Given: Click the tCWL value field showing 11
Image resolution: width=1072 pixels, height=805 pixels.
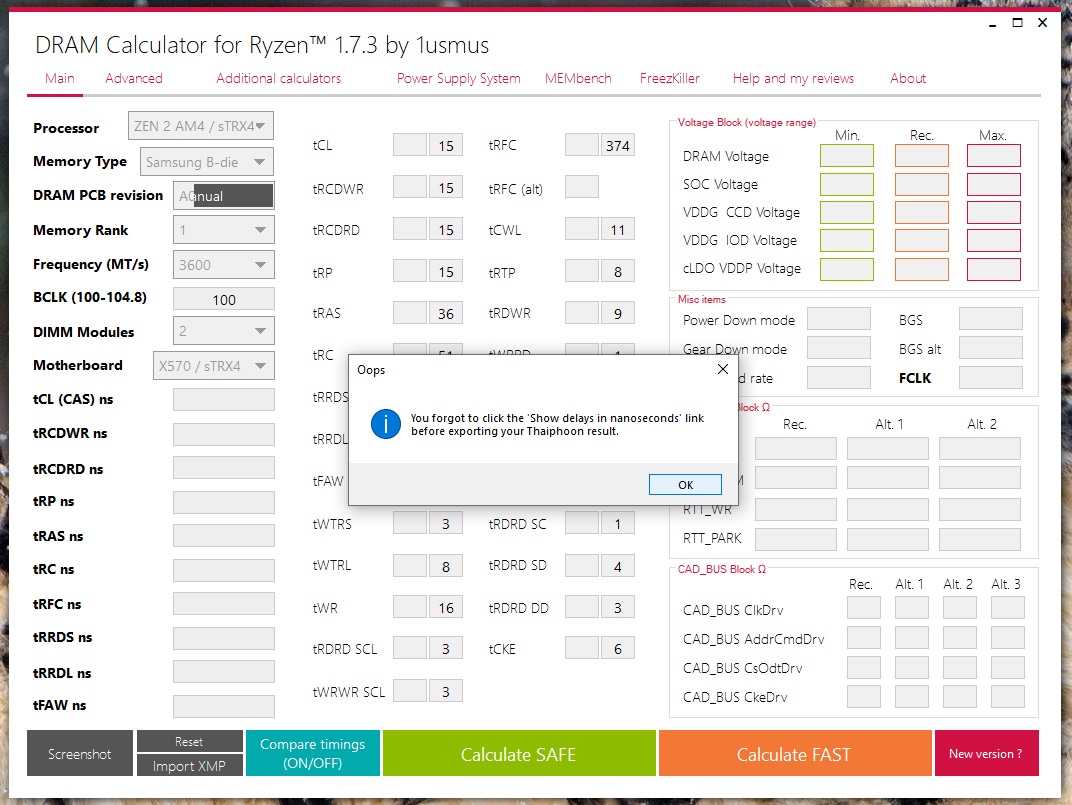Looking at the screenshot, I should tap(617, 230).
